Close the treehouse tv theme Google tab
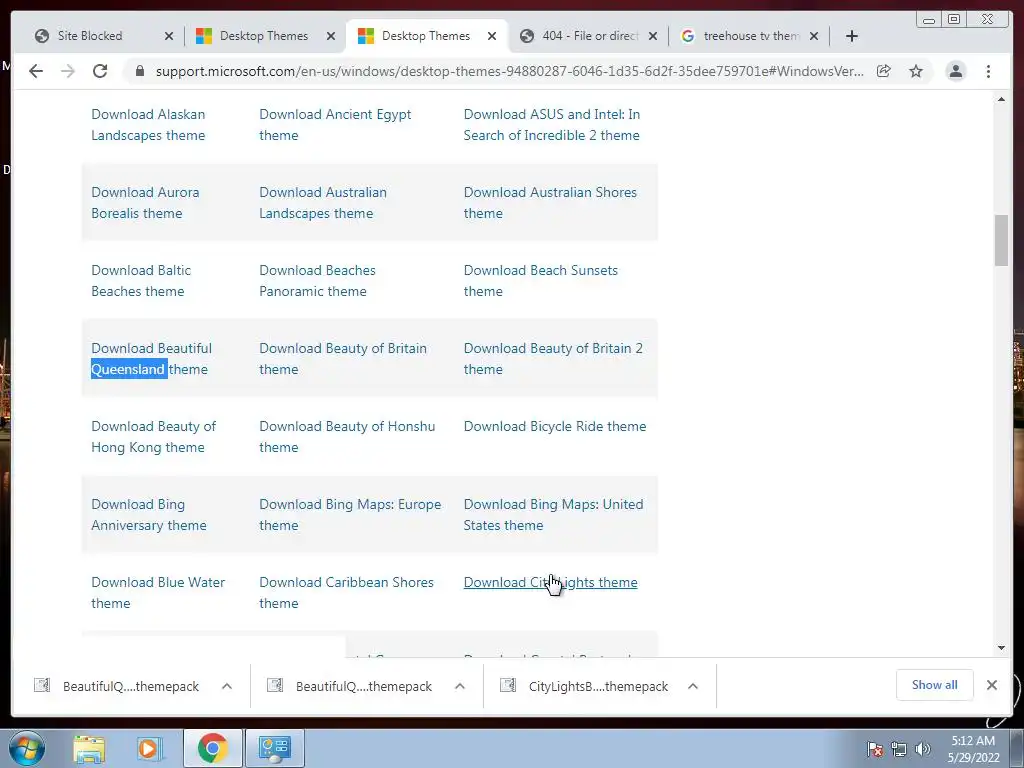Screen dimensions: 1024x768 click(814, 36)
